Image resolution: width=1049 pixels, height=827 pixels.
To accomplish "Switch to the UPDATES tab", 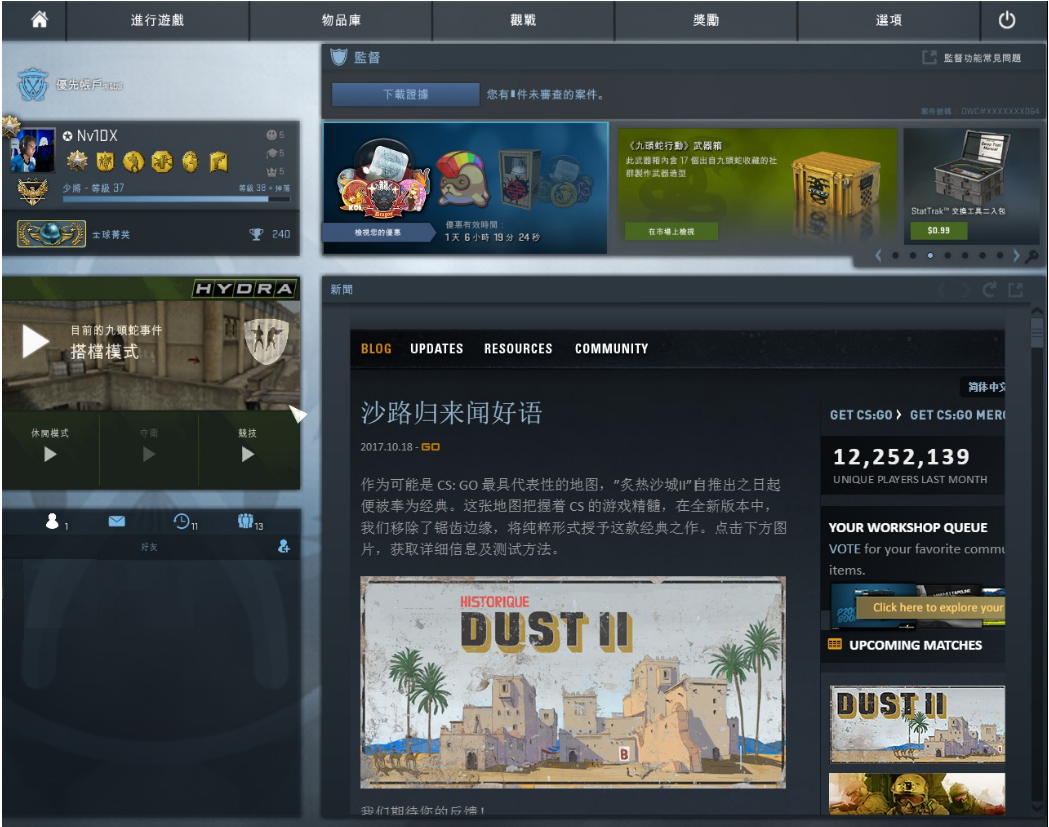I will point(436,349).
